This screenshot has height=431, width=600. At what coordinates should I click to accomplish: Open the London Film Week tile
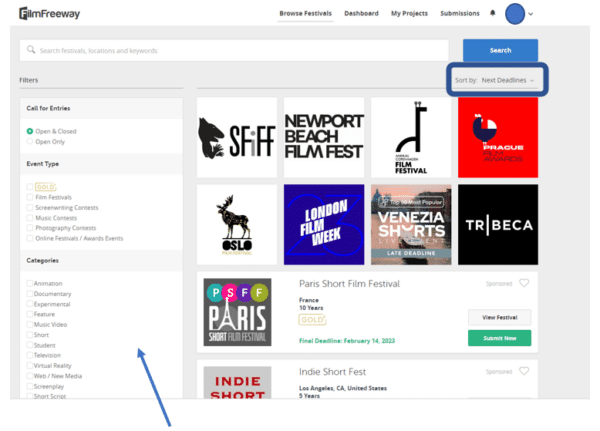click(x=324, y=225)
